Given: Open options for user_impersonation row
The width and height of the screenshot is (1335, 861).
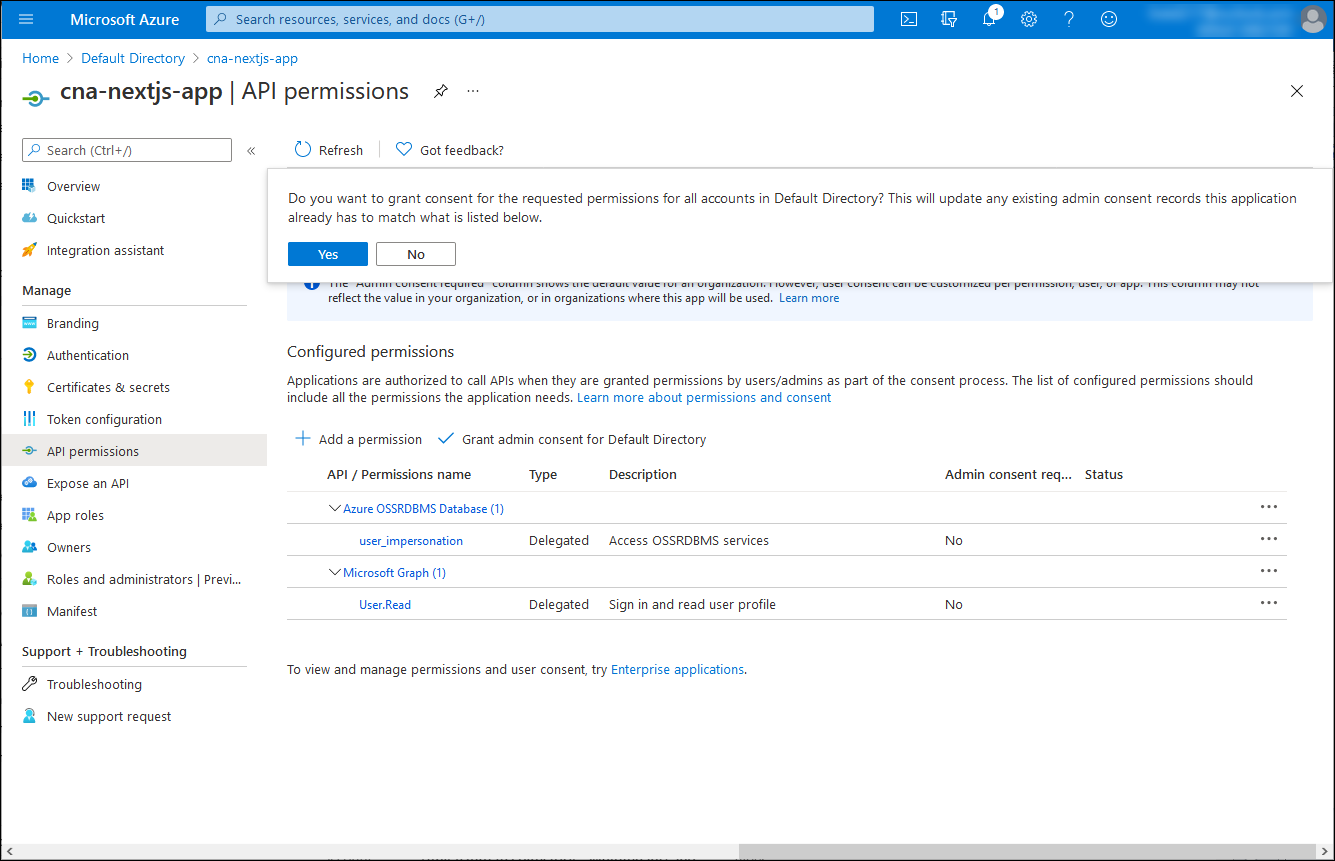Looking at the screenshot, I should click(1269, 539).
